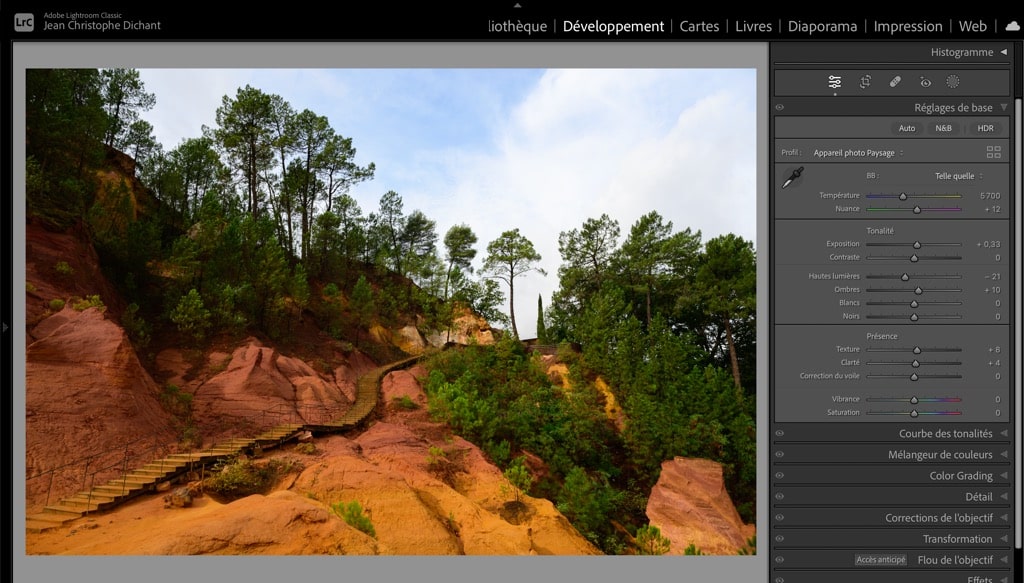Toggle Courbe des tonalités eye switch

pyautogui.click(x=780, y=434)
